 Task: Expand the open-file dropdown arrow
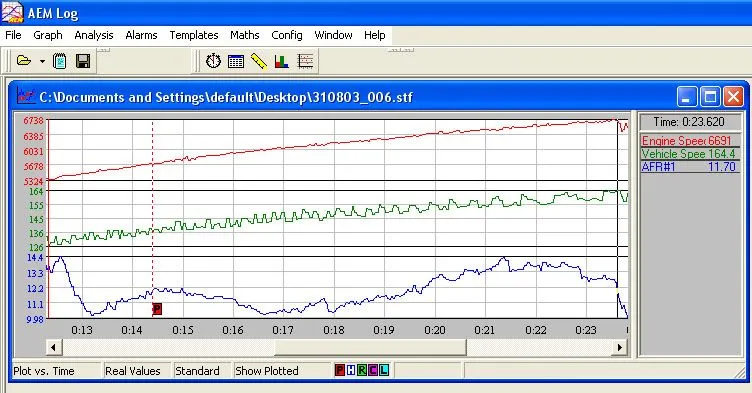tap(42, 61)
